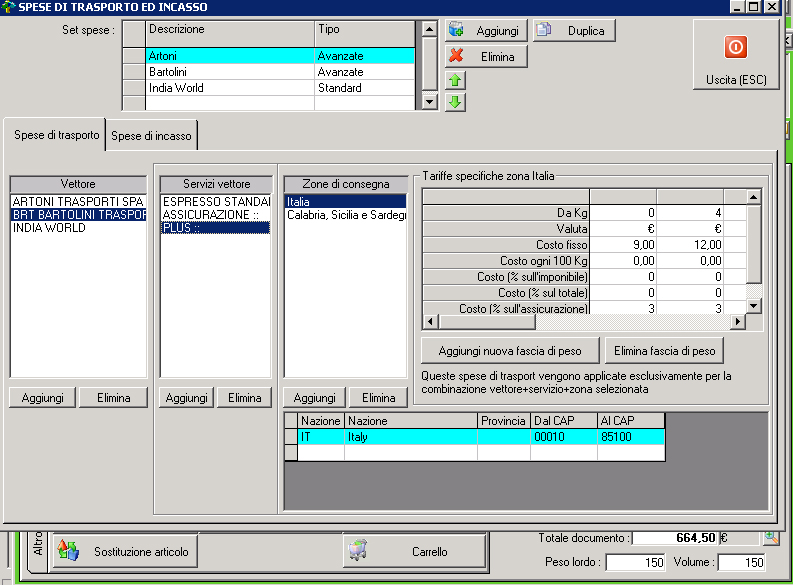Move the selected set up with green arrow
This screenshot has height=585, width=793.
(456, 81)
